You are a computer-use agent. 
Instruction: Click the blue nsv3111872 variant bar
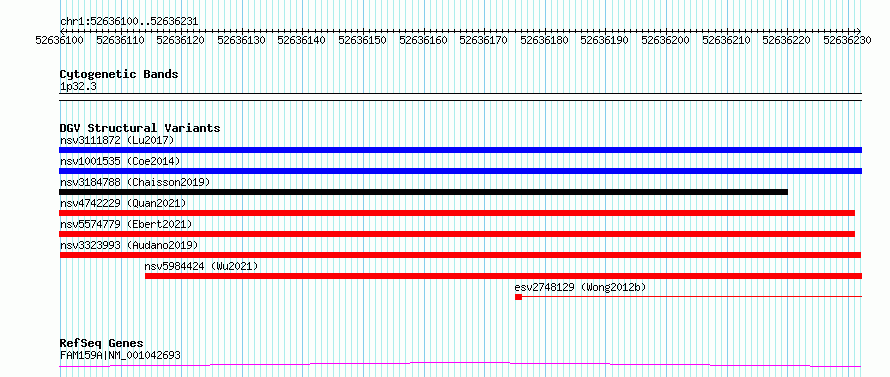[x=460, y=150]
